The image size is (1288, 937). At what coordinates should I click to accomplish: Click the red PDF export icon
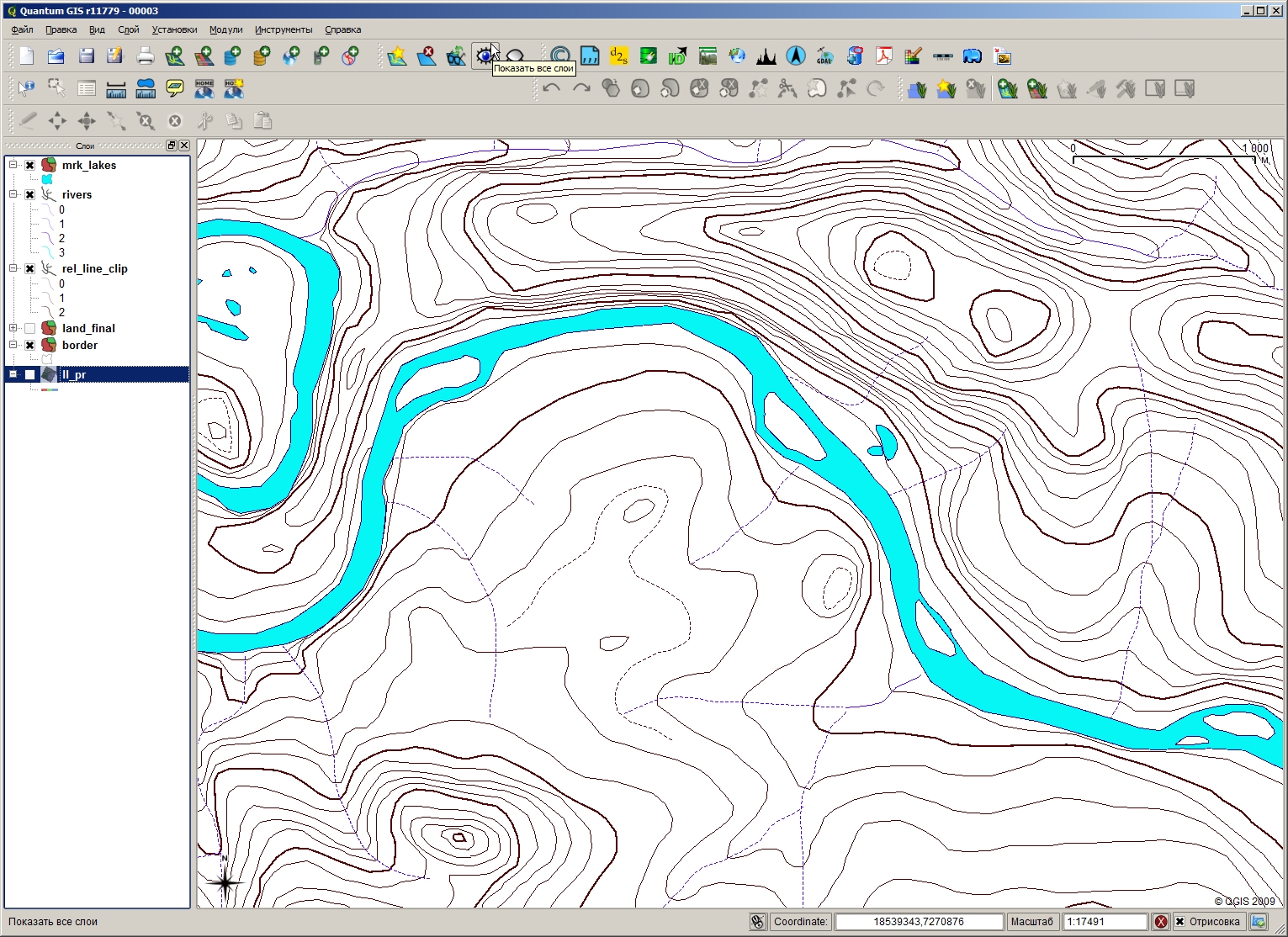pyautogui.click(x=883, y=56)
